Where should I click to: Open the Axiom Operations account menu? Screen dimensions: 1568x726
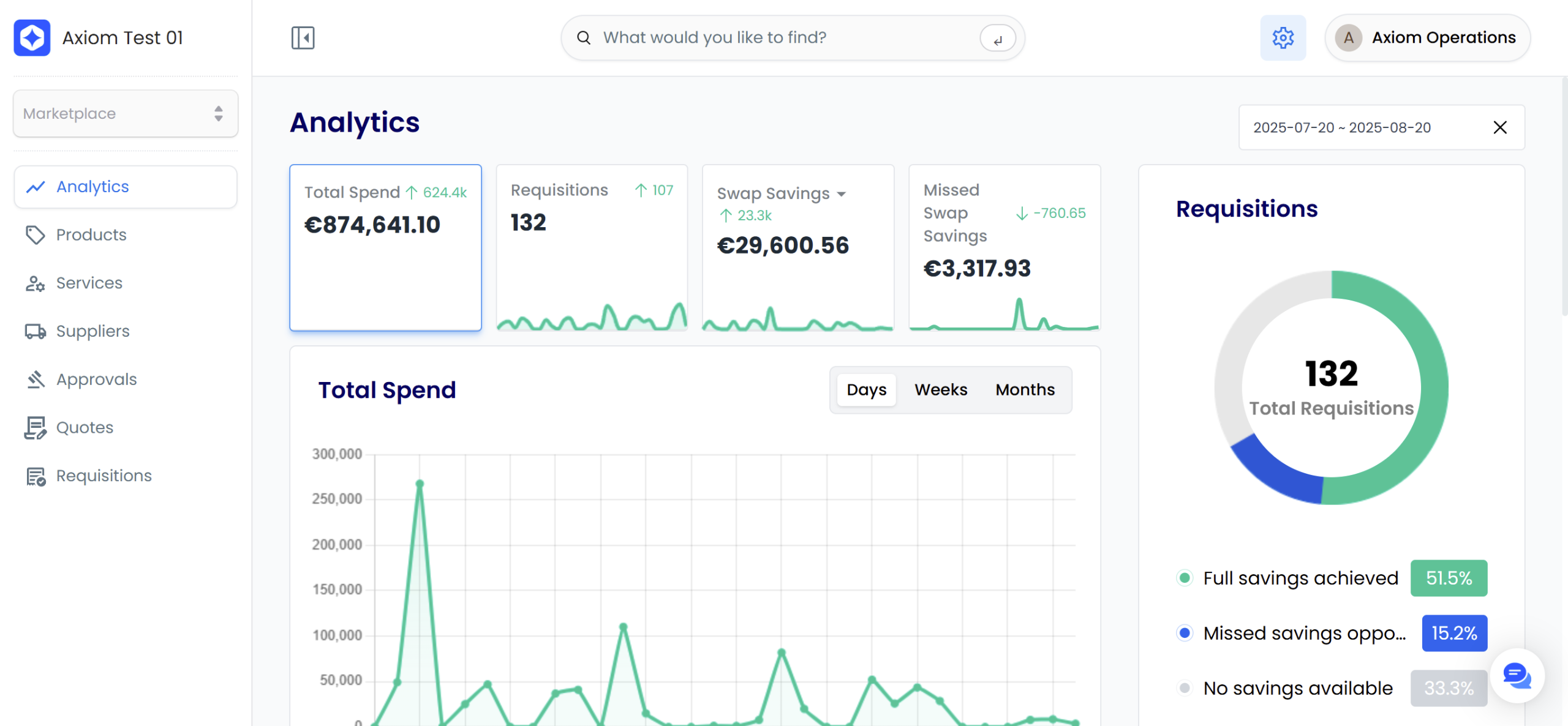(1427, 38)
